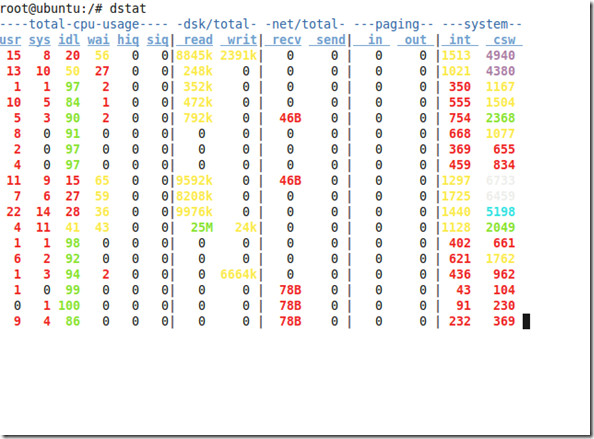This screenshot has height=439, width=594.
Task: Click the 'sys' column header
Action: pyautogui.click(x=39, y=40)
